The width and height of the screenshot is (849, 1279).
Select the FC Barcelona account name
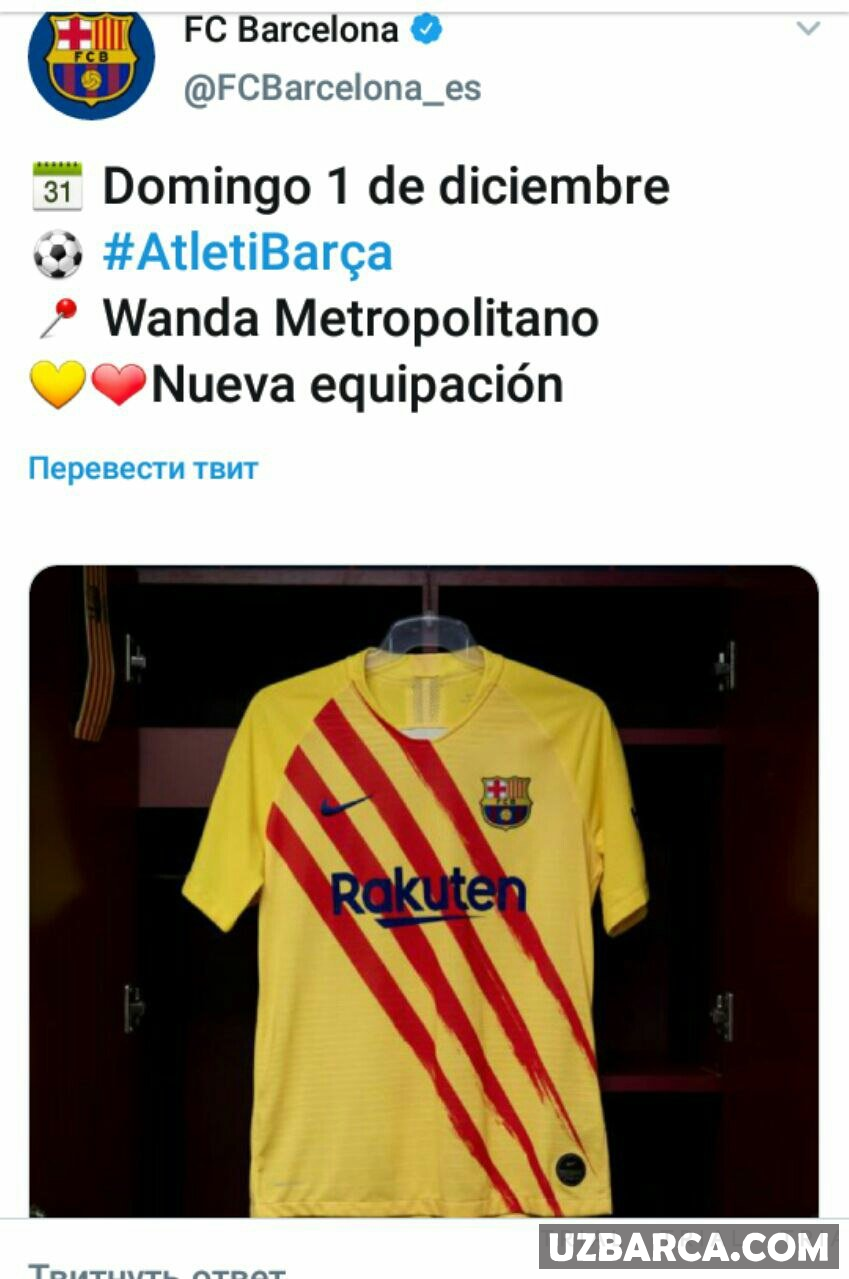(291, 31)
